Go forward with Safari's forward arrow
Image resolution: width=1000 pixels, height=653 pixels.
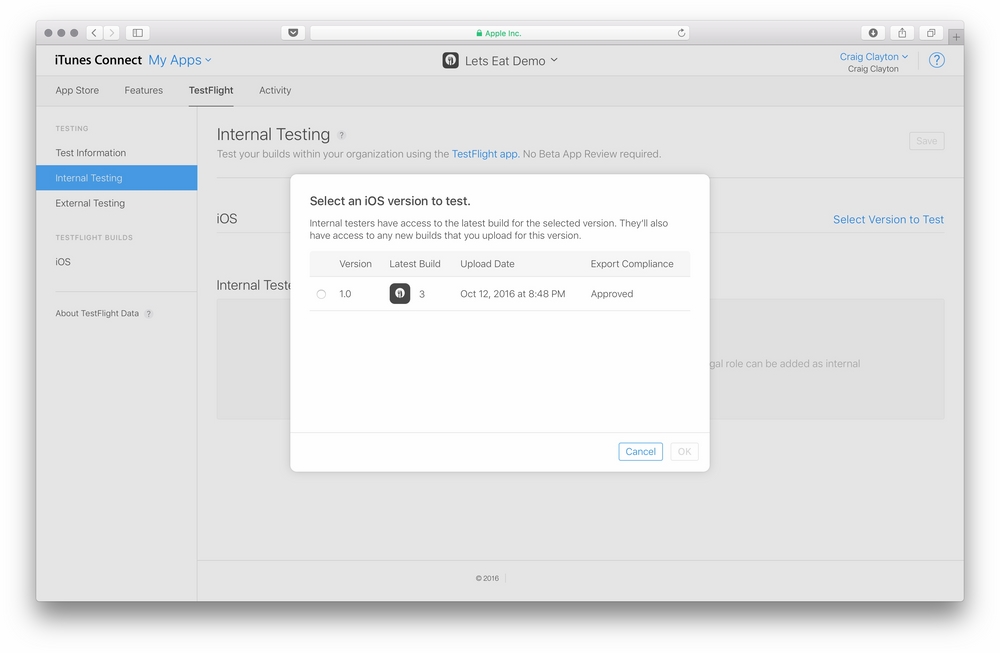tap(112, 33)
